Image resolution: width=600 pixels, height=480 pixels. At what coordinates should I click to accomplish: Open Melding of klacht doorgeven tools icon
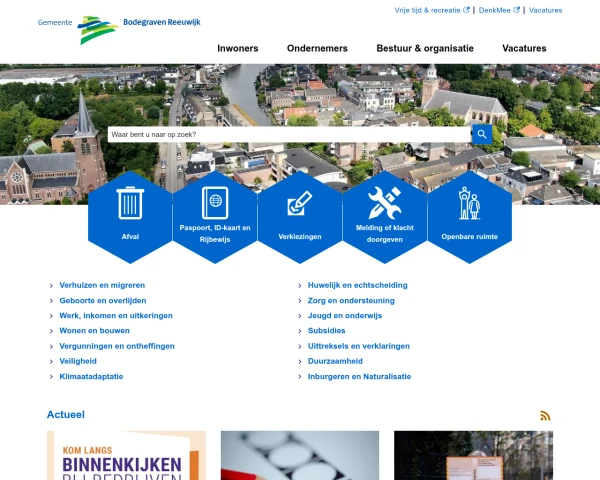pyautogui.click(x=384, y=204)
